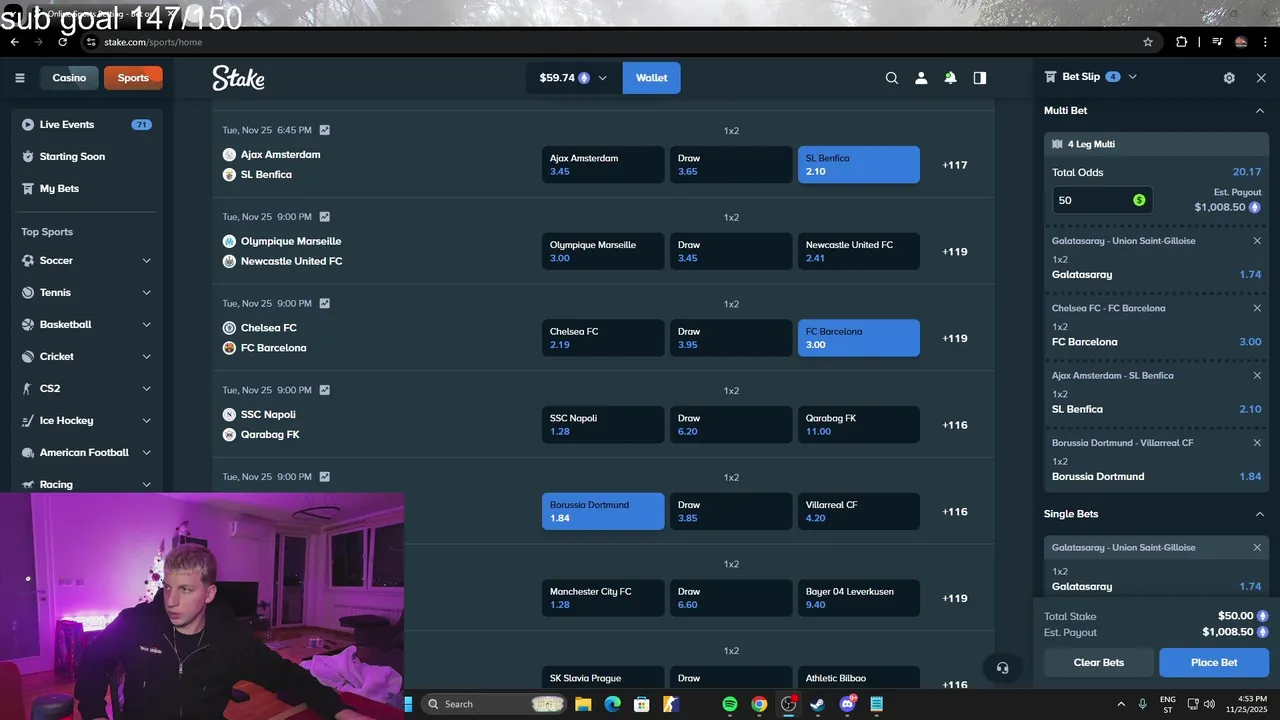Switch to Sports tab
Screen dimensions: 1280x720
pyautogui.click(x=133, y=78)
